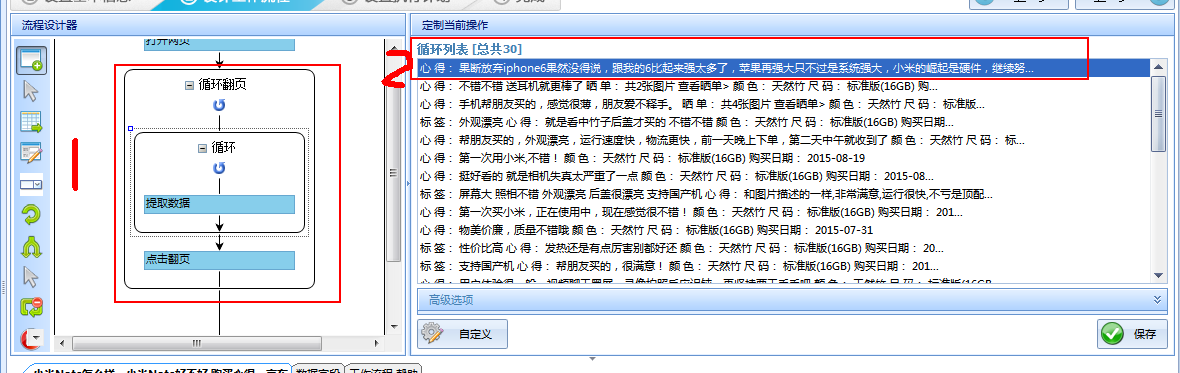Click the 循环列表 [总共30] heading

[470, 50]
